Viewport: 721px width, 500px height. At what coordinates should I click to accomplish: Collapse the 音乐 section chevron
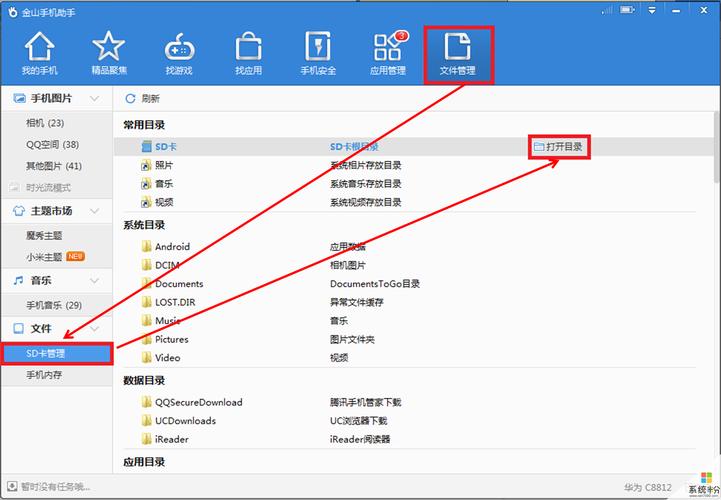coord(94,280)
